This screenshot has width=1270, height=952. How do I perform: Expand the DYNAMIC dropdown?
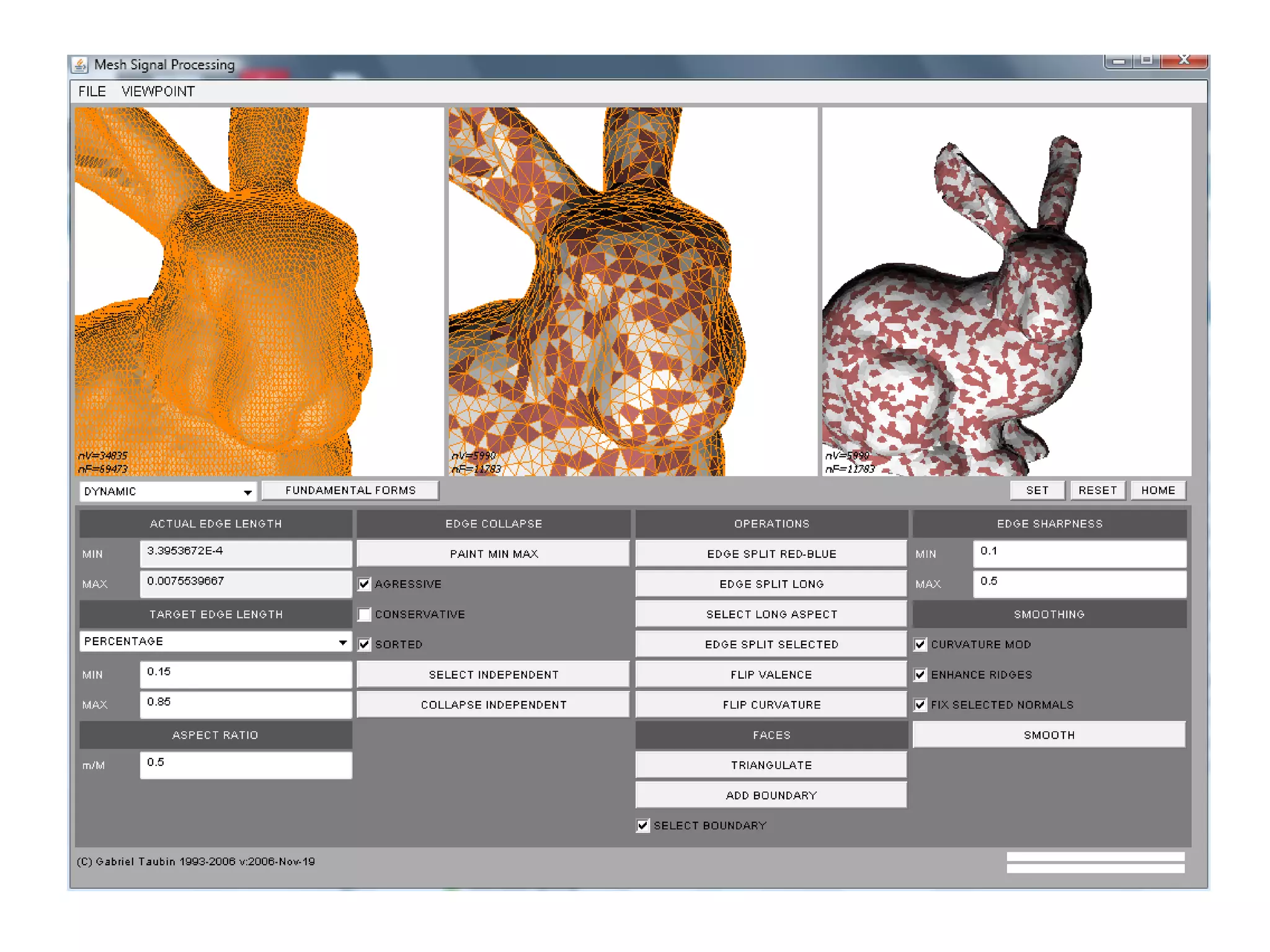[x=247, y=492]
